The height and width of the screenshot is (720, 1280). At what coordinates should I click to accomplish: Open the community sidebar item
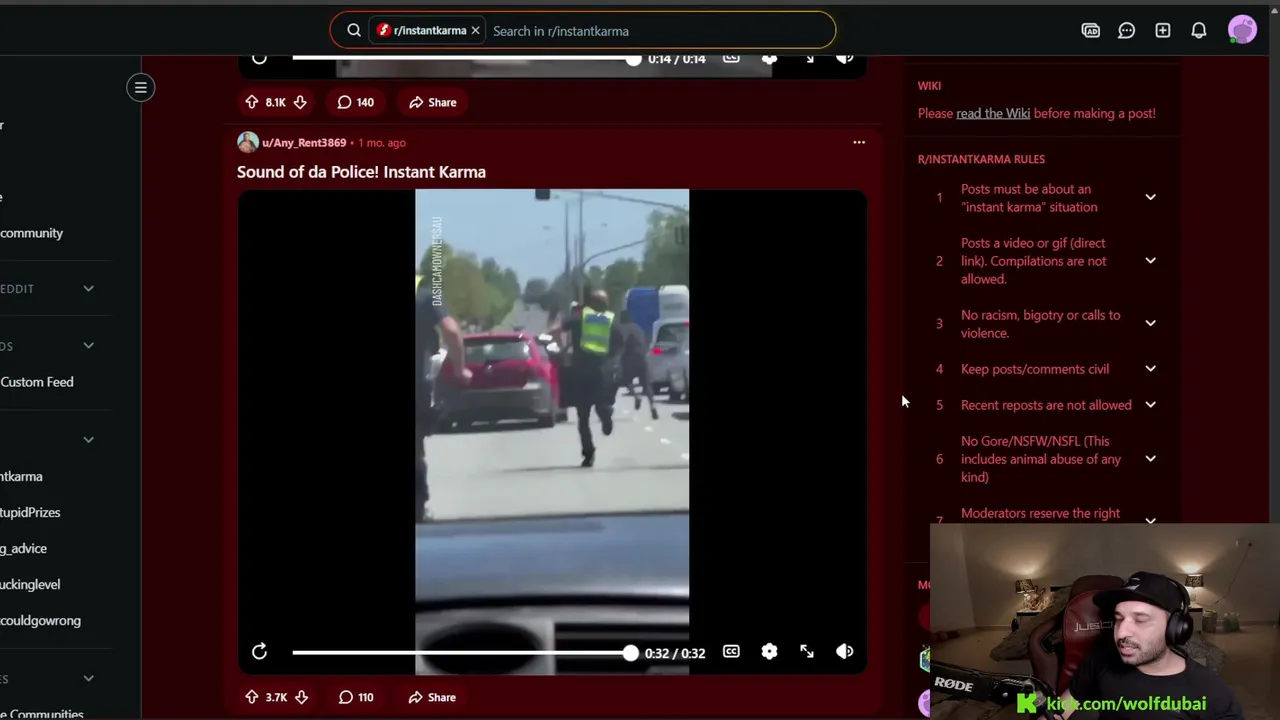point(31,233)
